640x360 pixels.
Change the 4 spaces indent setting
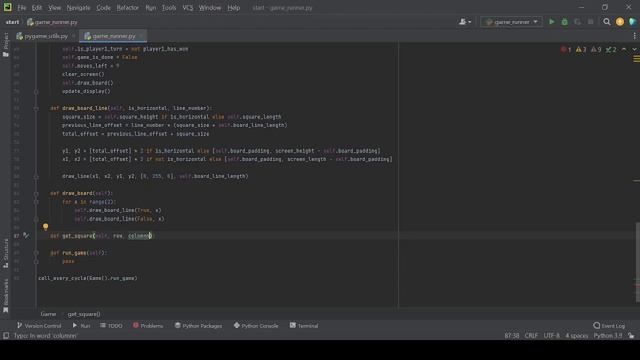click(x=577, y=336)
